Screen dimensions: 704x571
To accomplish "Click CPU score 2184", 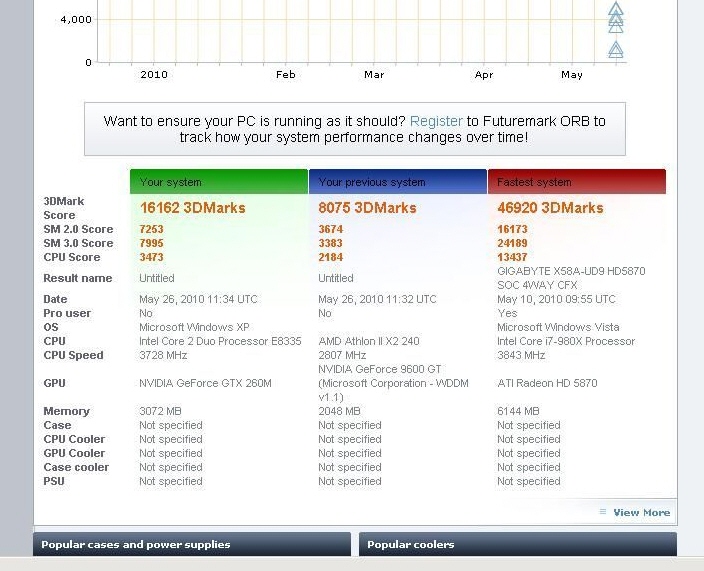I will tap(330, 257).
